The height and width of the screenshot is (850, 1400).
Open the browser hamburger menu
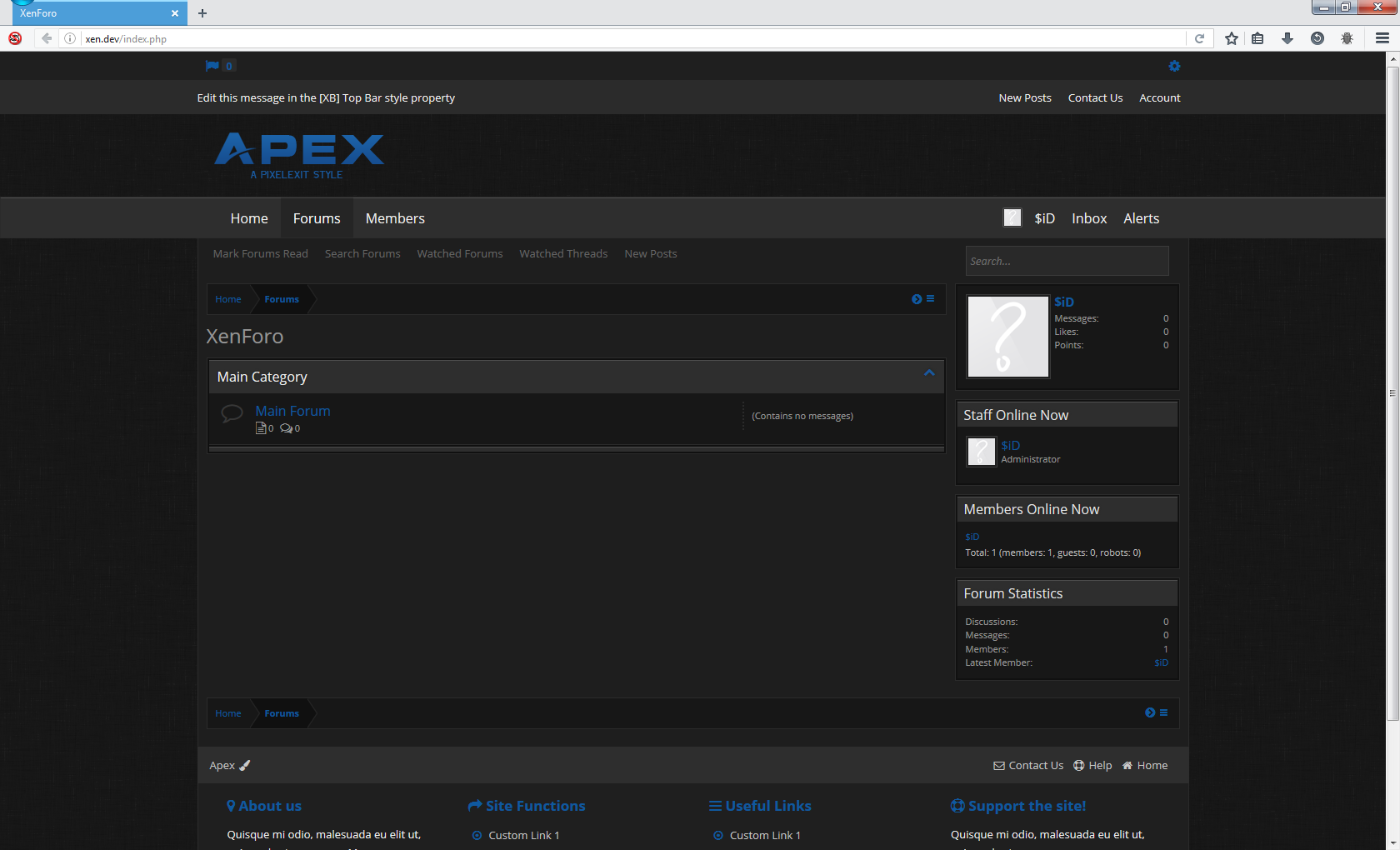pos(1382,38)
